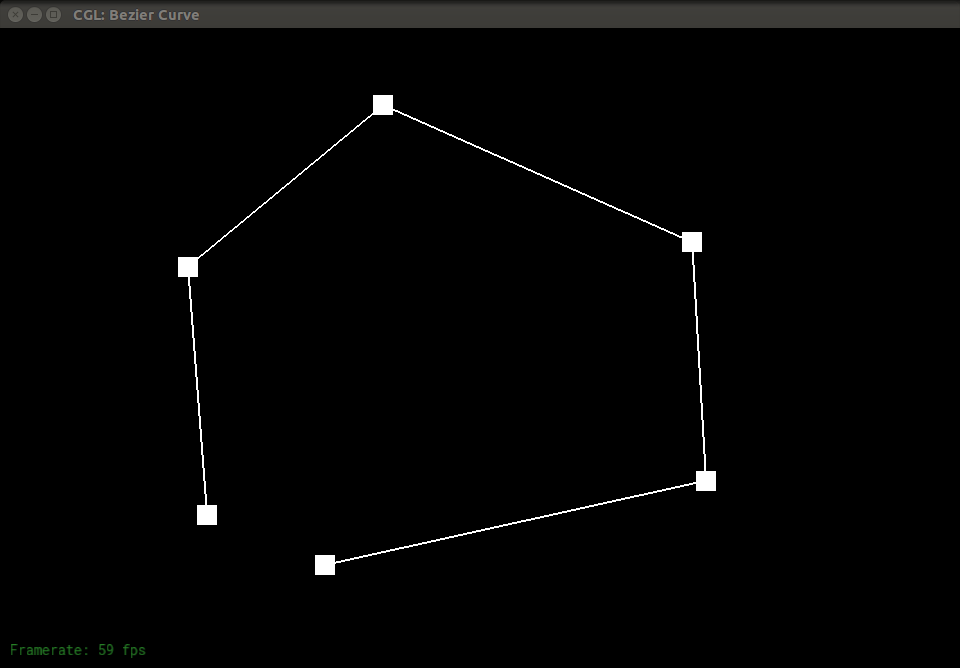
Task: Select the upper-right control point square
Action: coord(692,242)
